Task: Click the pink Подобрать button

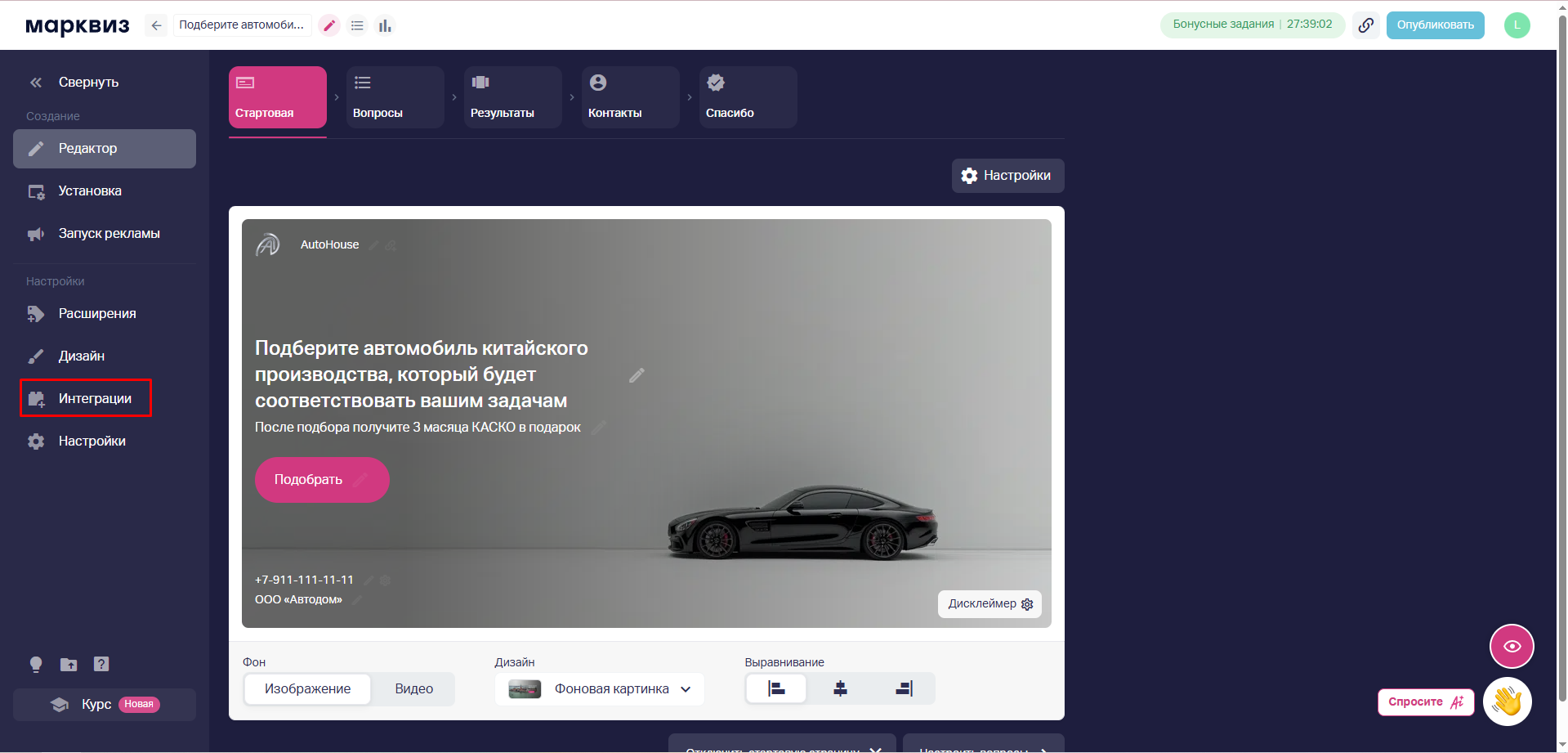Action: click(322, 480)
